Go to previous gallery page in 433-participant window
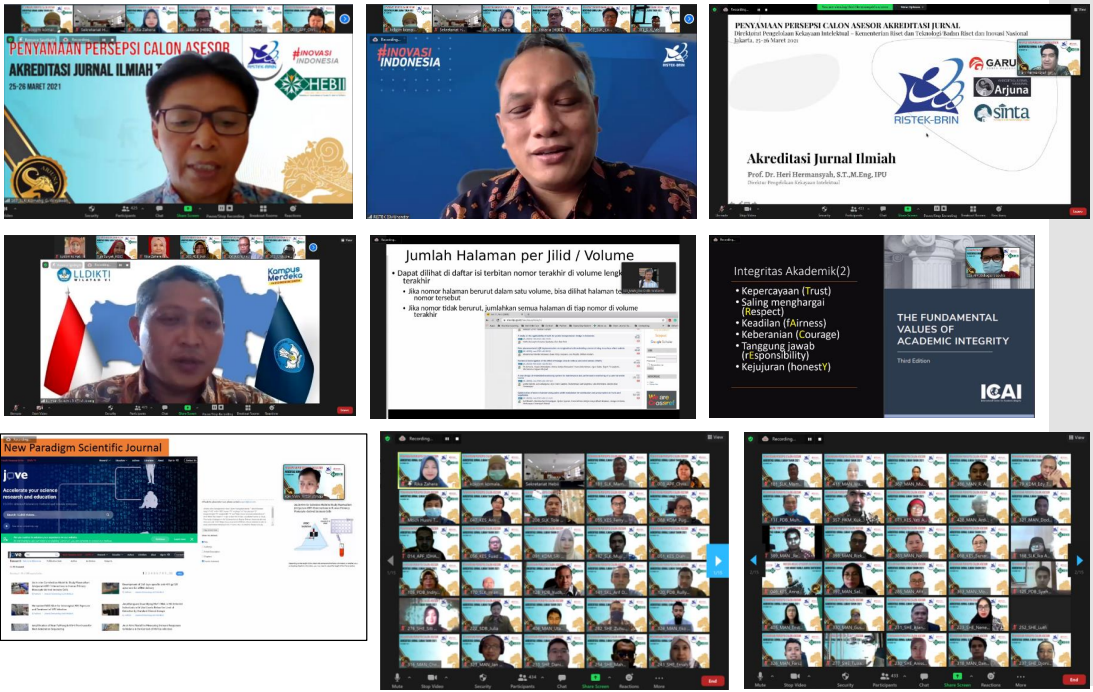Image resolution: width=1093 pixels, height=692 pixels. point(754,560)
